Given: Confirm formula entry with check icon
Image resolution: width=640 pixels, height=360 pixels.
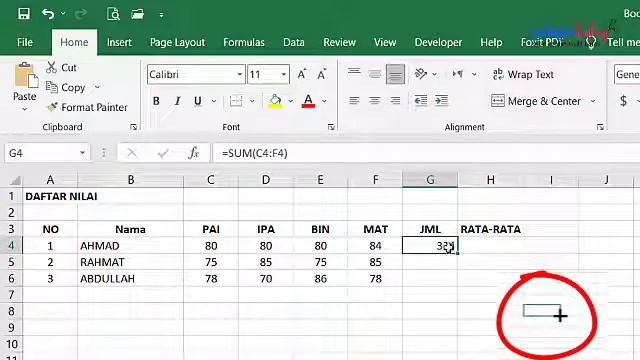Looking at the screenshot, I should click(x=163, y=153).
